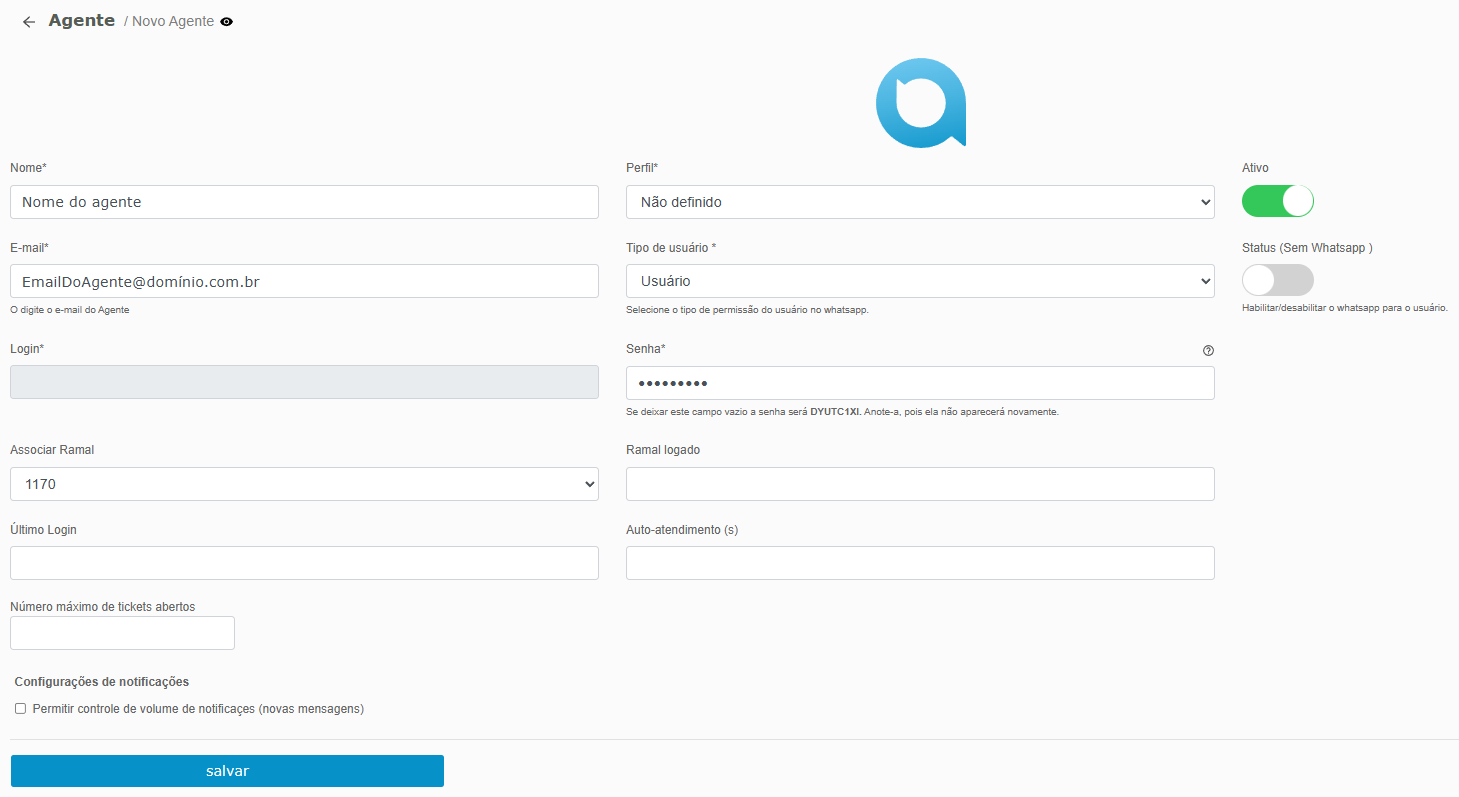Click the password help question mark icon
This screenshot has width=1459, height=797.
pos(1208,350)
